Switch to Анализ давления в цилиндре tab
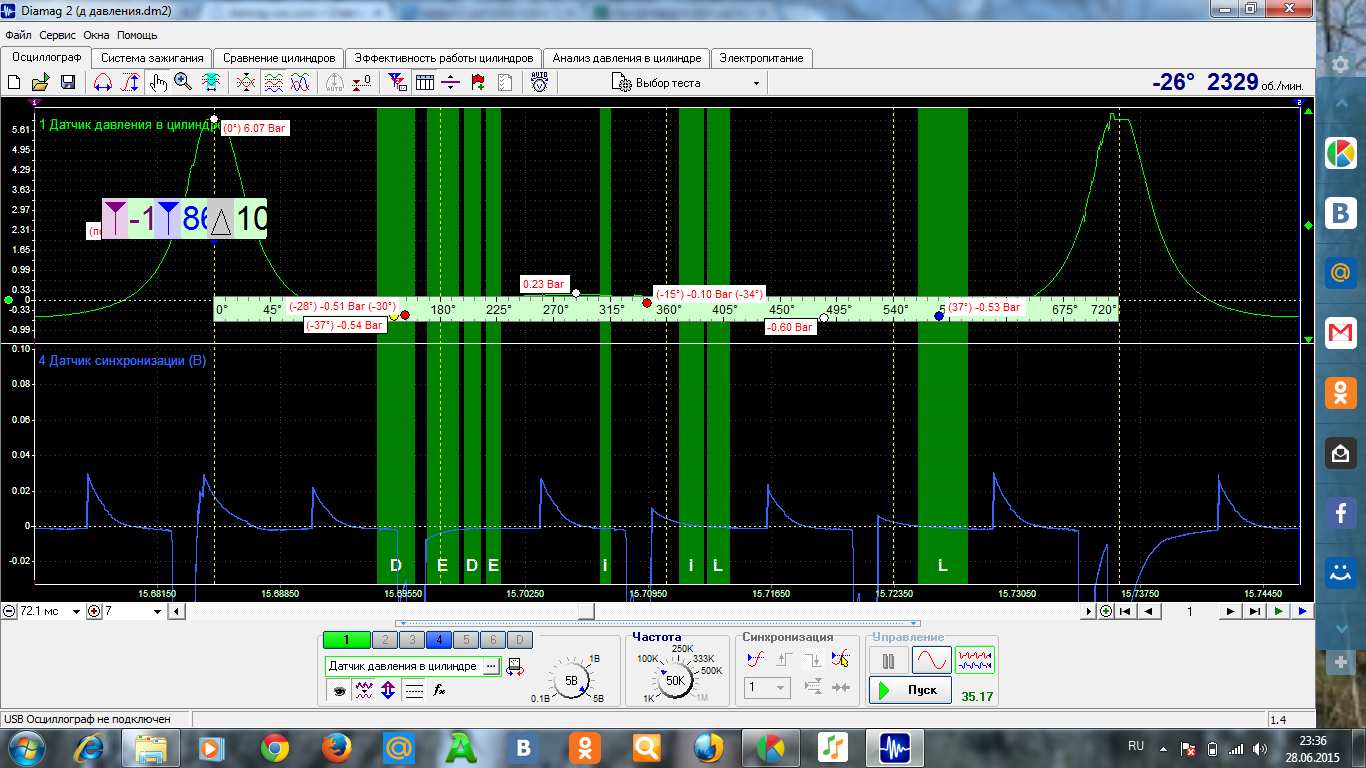Screen dimensions: 1366x768 (x=628, y=58)
